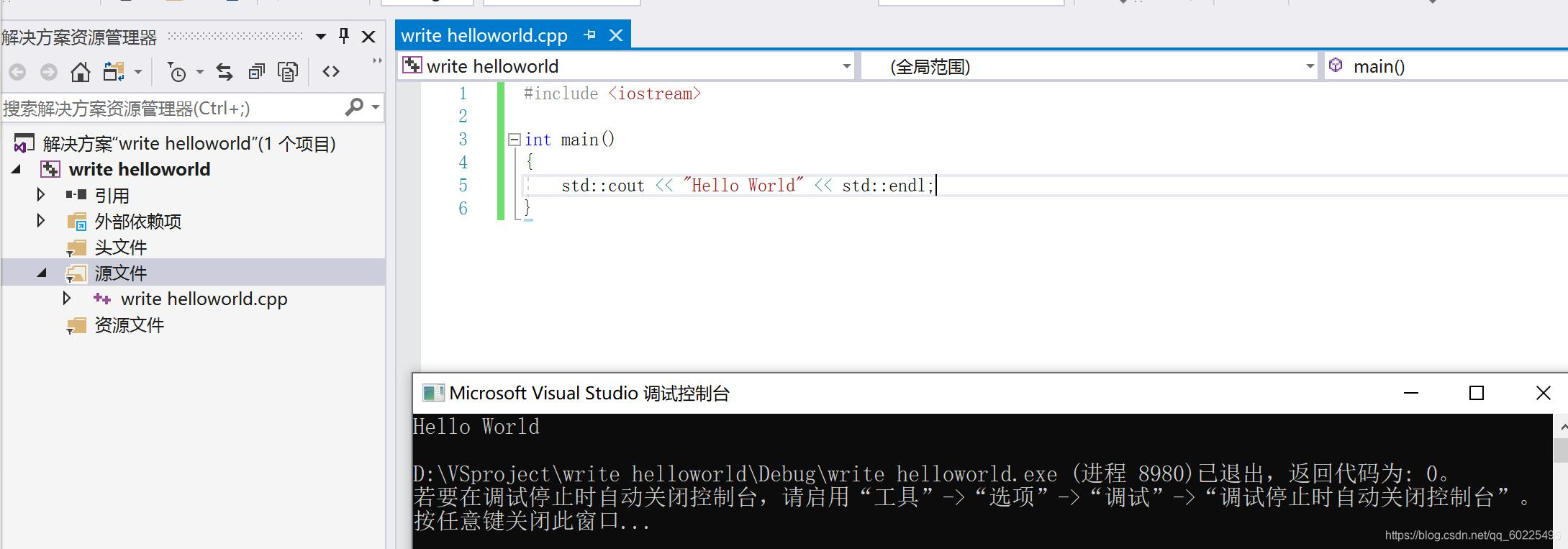Viewport: 1568px width, 549px height.
Task: Click the pin icon on the editor tab
Action: click(x=590, y=35)
